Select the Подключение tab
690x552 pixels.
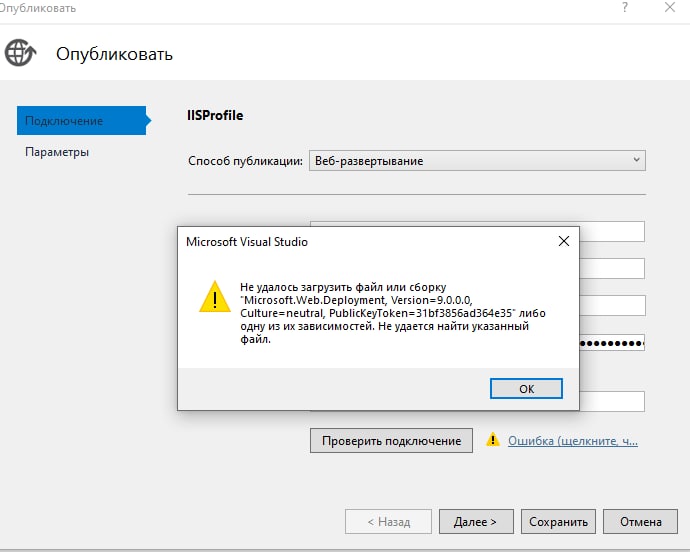(84, 120)
